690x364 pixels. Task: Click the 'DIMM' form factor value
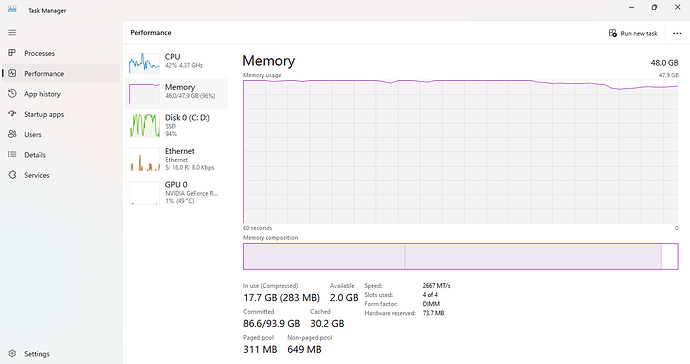[431, 304]
